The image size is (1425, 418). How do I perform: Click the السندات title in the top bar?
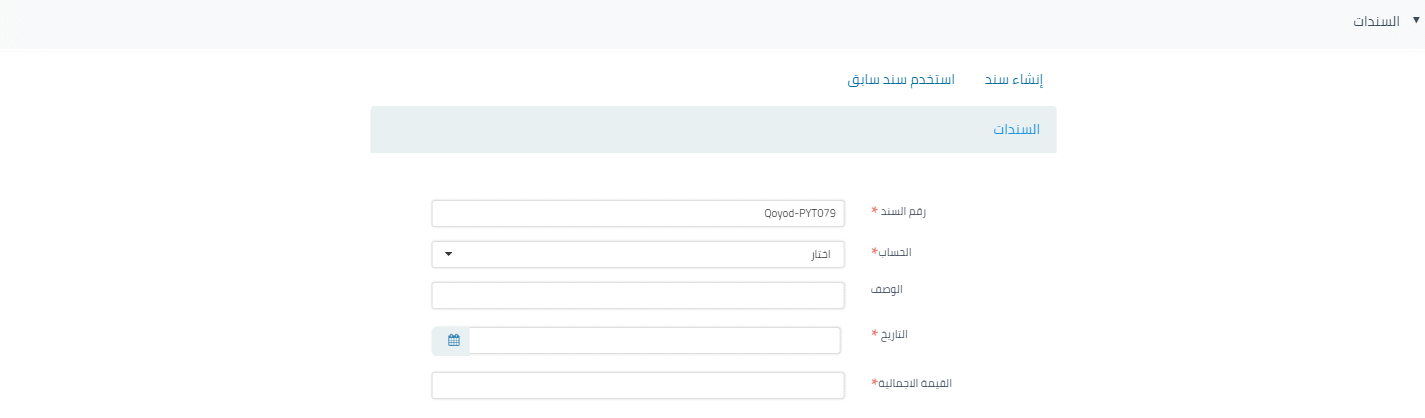(1375, 21)
